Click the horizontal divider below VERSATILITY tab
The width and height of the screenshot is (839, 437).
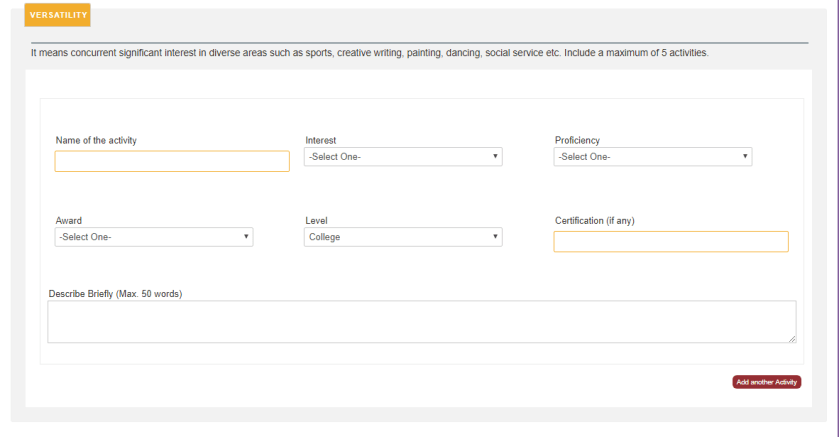419,43
